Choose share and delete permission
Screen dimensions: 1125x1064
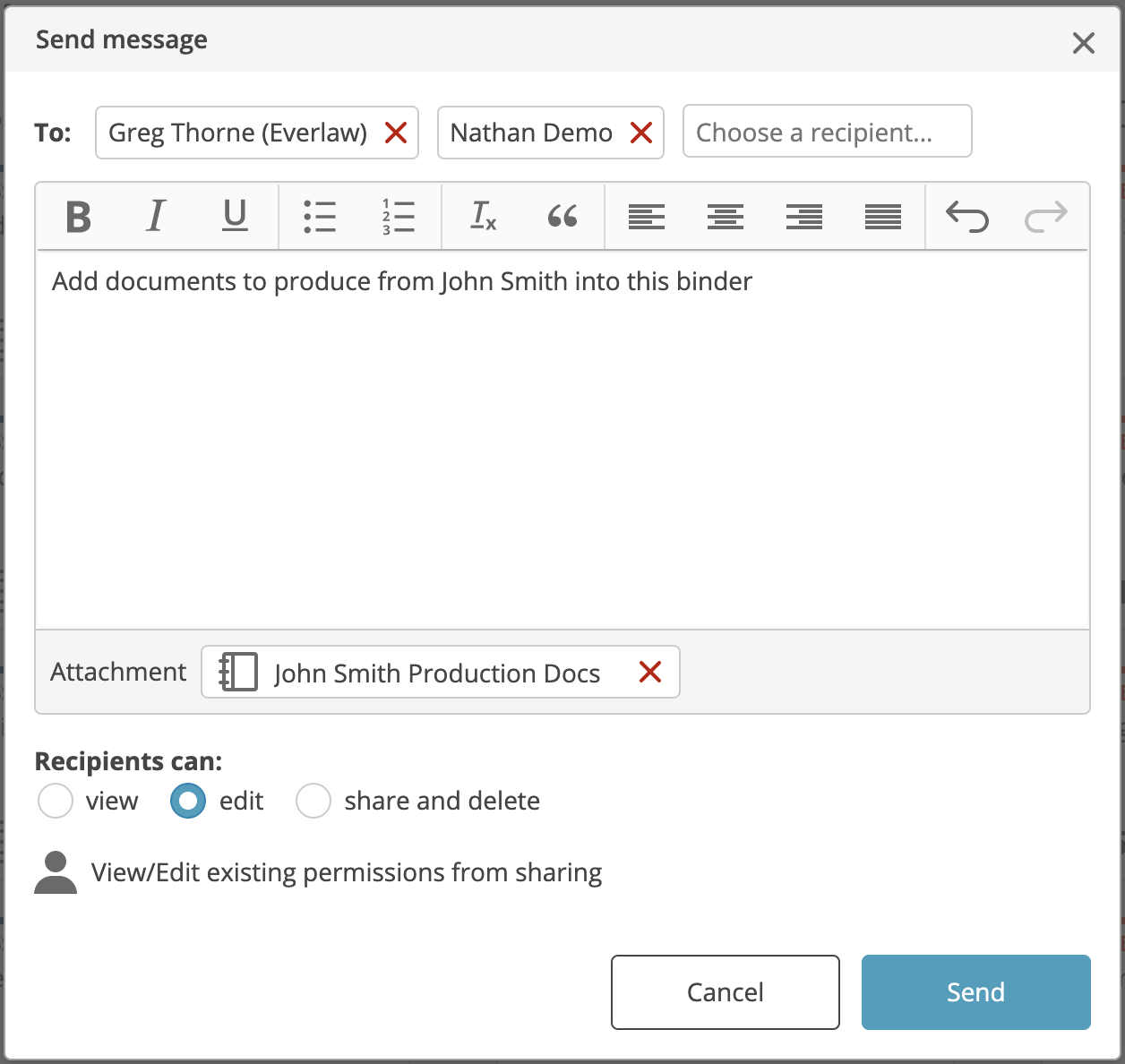[313, 801]
